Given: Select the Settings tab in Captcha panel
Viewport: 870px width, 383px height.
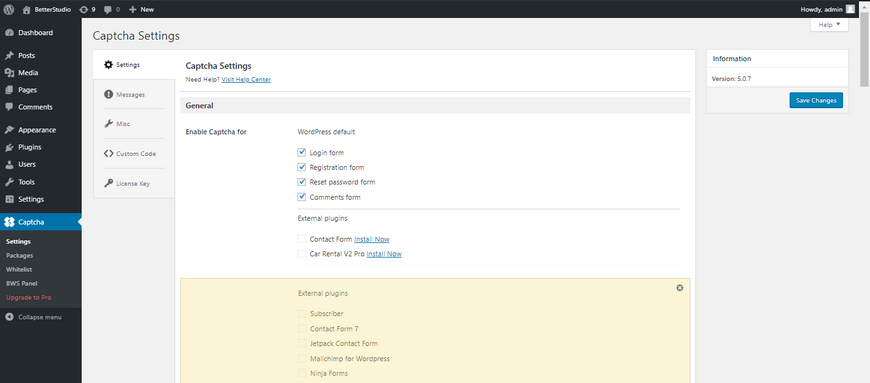Looking at the screenshot, I should click(134, 64).
